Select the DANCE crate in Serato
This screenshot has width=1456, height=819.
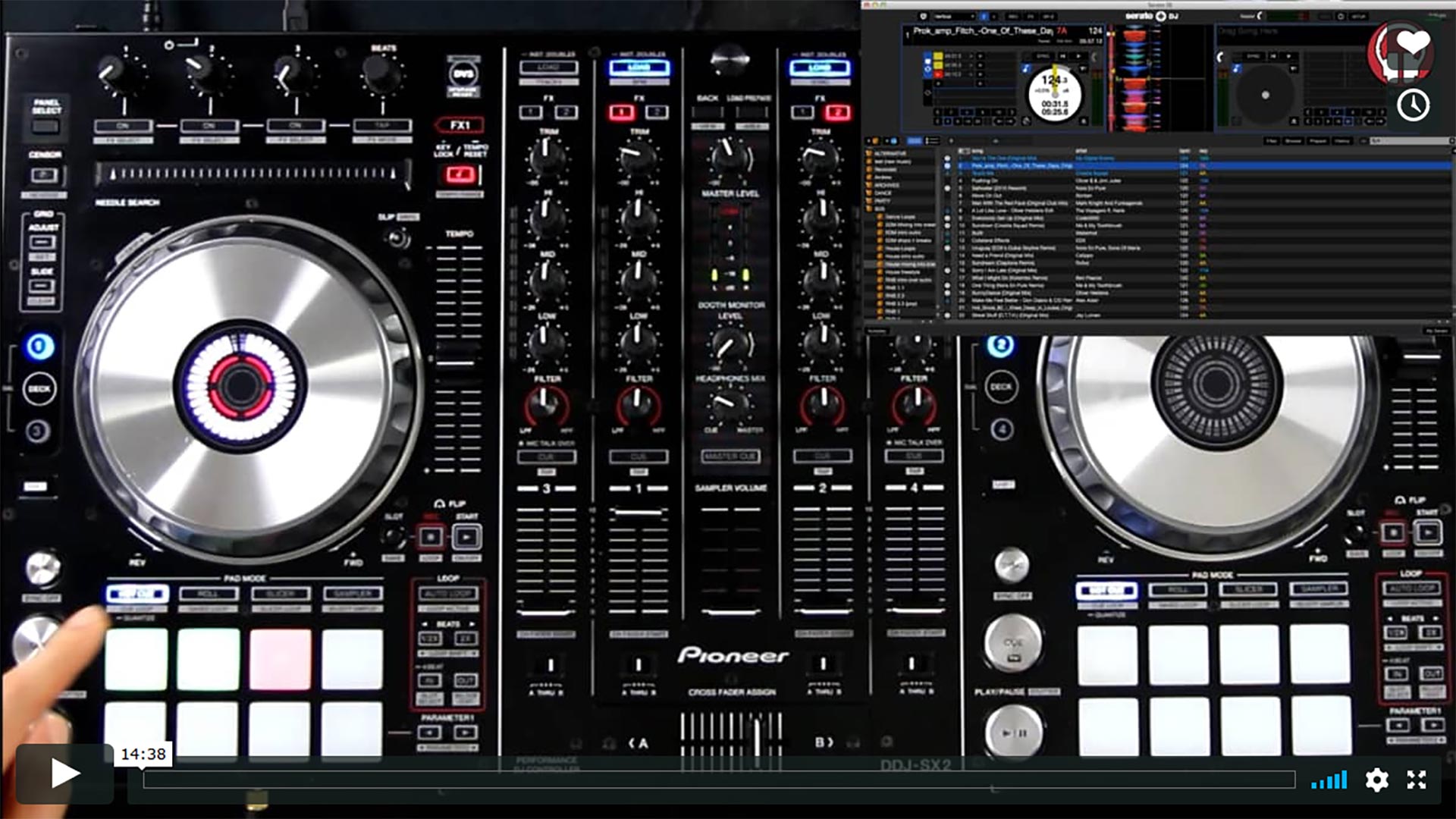pos(883,193)
